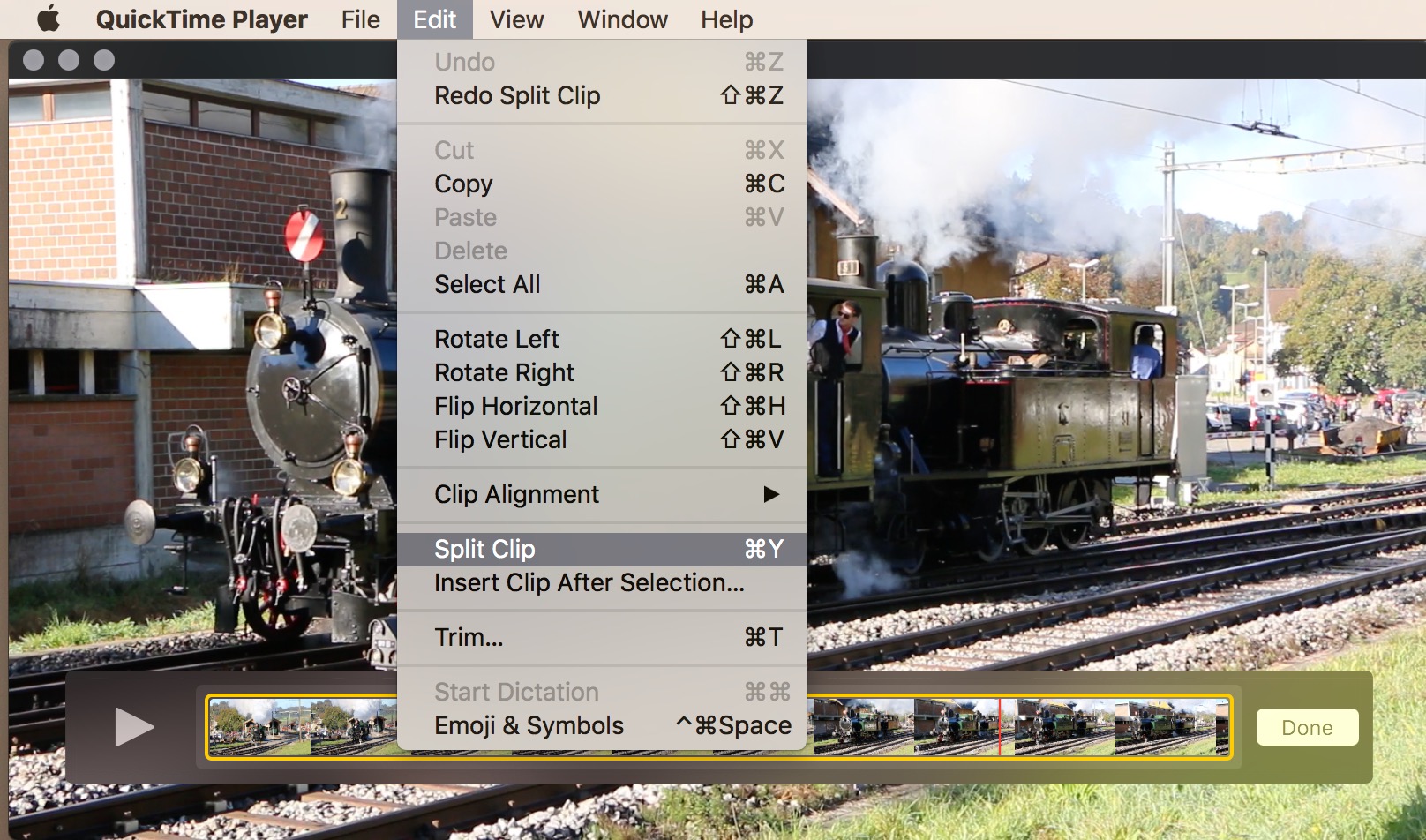
Task: Choose Copy from the Edit menu
Action: (x=602, y=184)
